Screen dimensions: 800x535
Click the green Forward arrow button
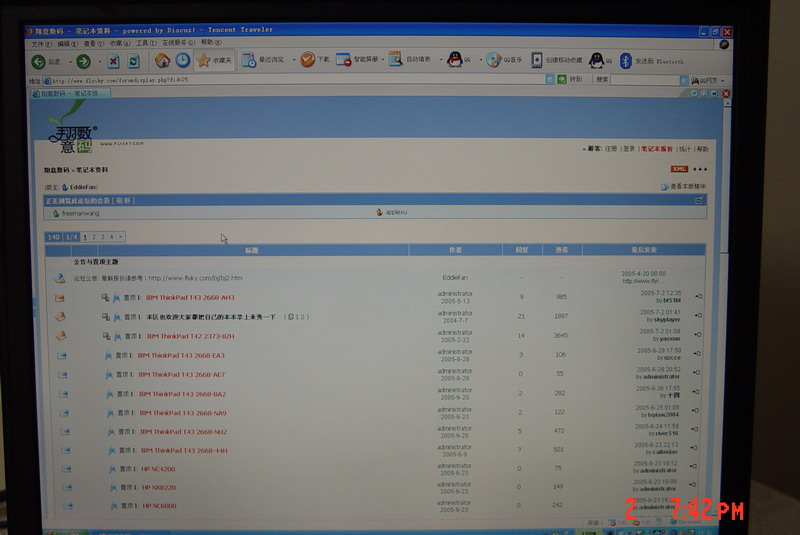click(x=83, y=61)
